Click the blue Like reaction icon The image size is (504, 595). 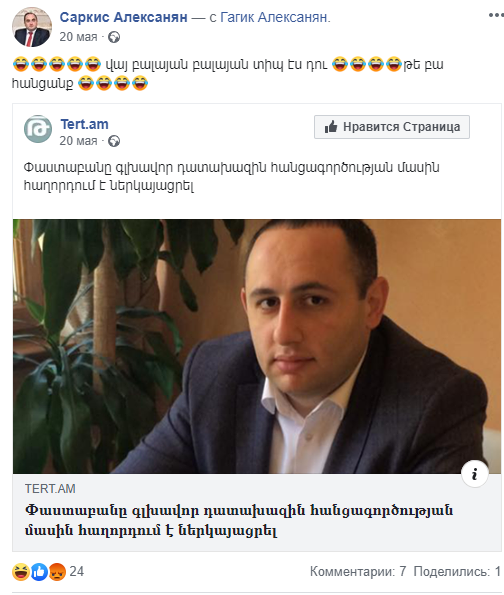click(x=39, y=572)
